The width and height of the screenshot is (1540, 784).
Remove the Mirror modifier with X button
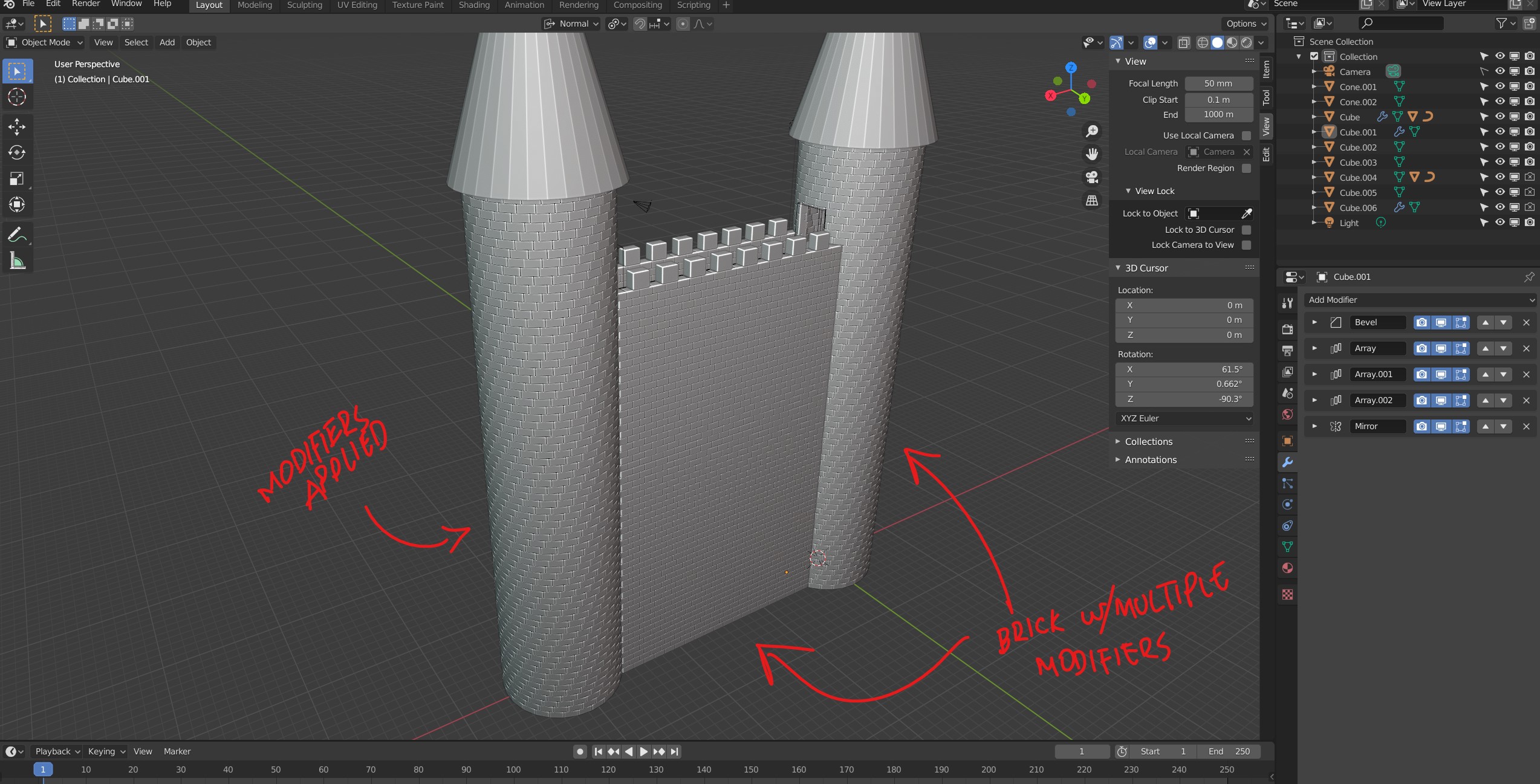coord(1526,427)
